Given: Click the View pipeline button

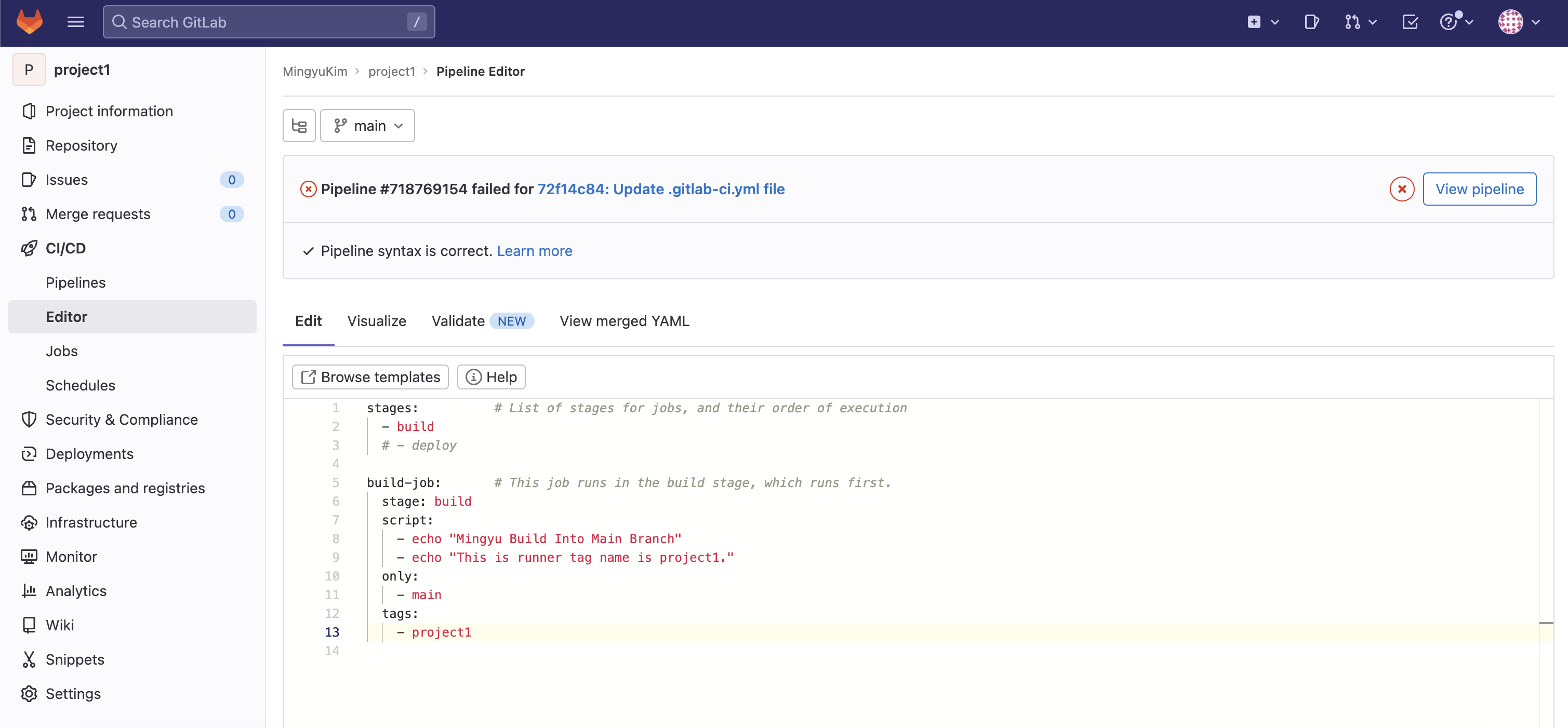Looking at the screenshot, I should click(x=1479, y=189).
